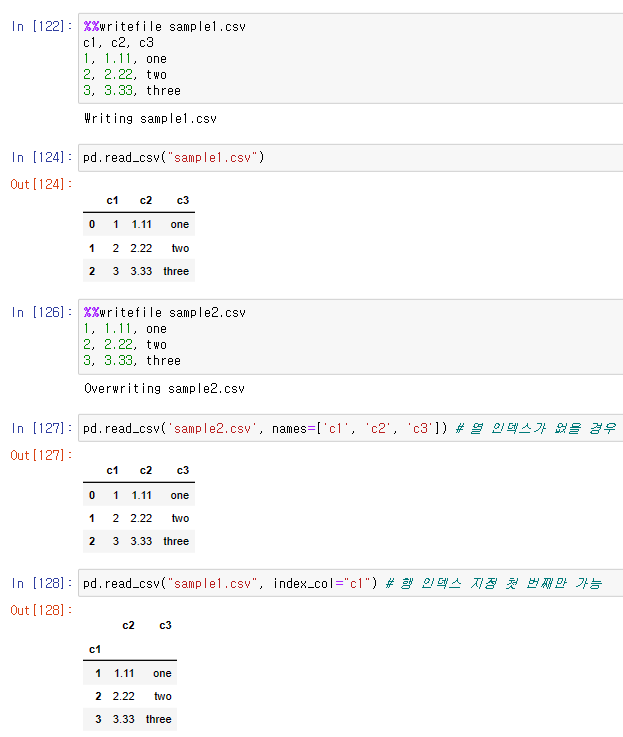Viewport: 623px width, 737px height.
Task: Click the 'Overwriting sample2.csv' output text
Action: pyautogui.click(x=165, y=389)
